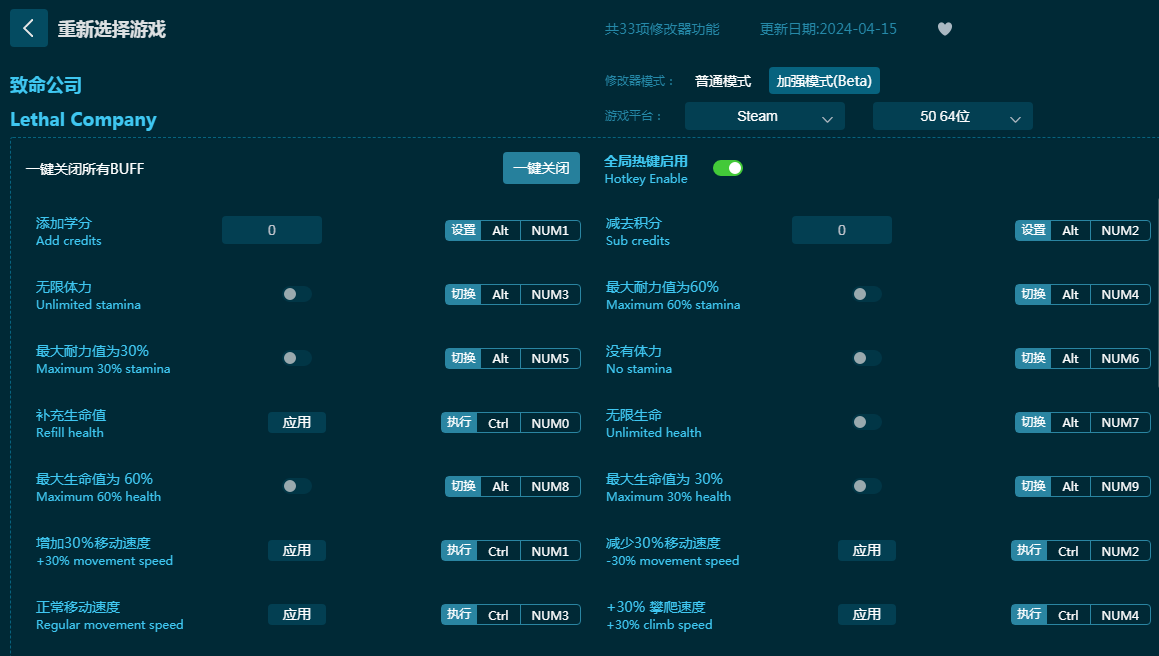Apply +30% movement speed
Screen dimensions: 1159x656
click(297, 550)
